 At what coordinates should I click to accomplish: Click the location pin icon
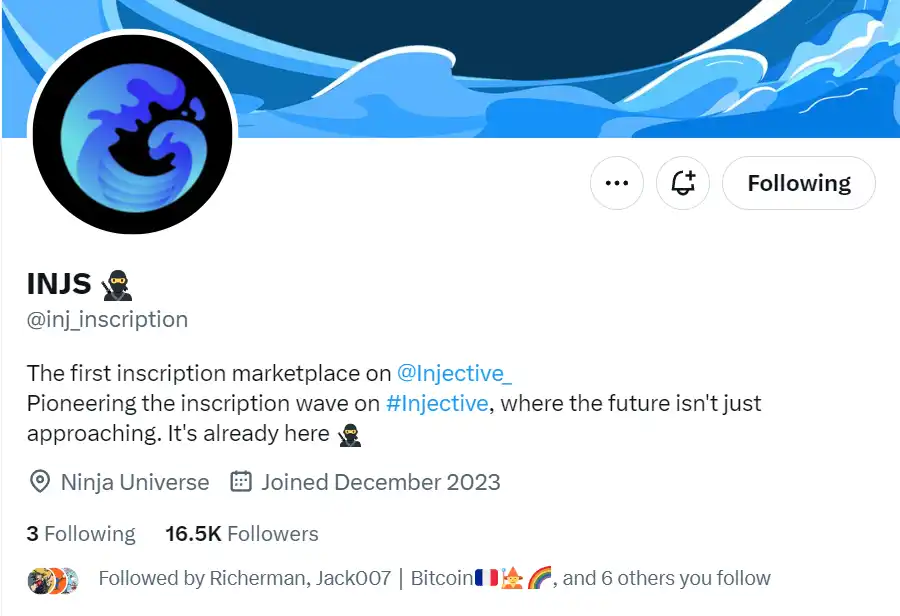click(x=40, y=482)
